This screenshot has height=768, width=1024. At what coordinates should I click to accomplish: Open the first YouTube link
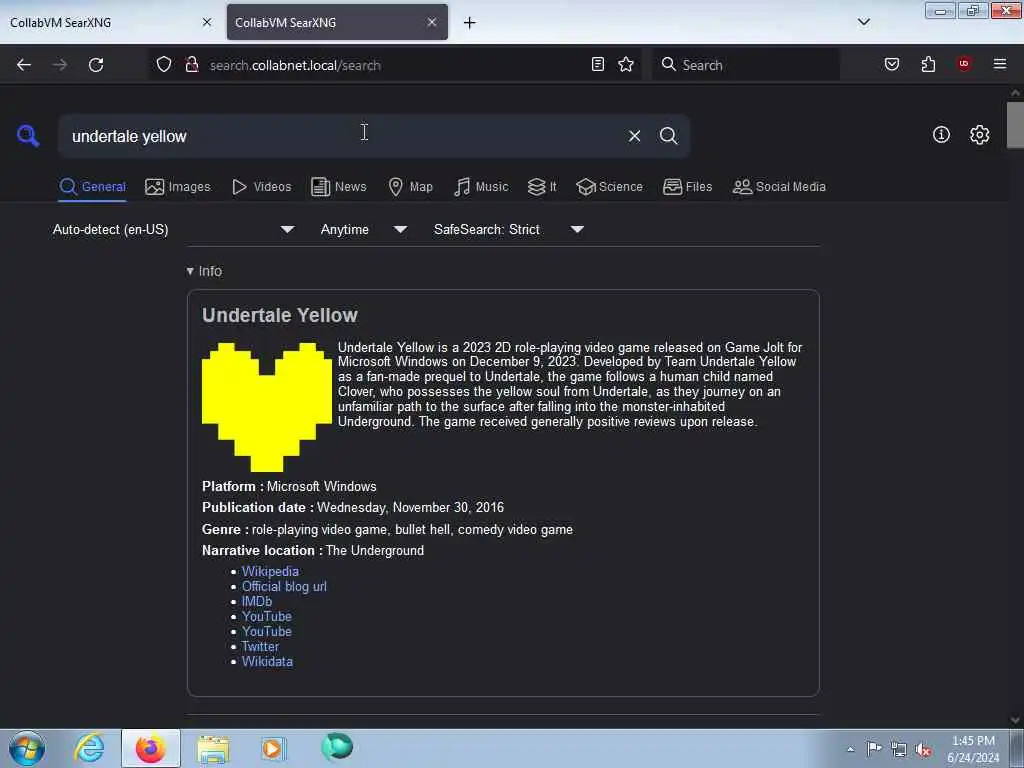click(266, 616)
